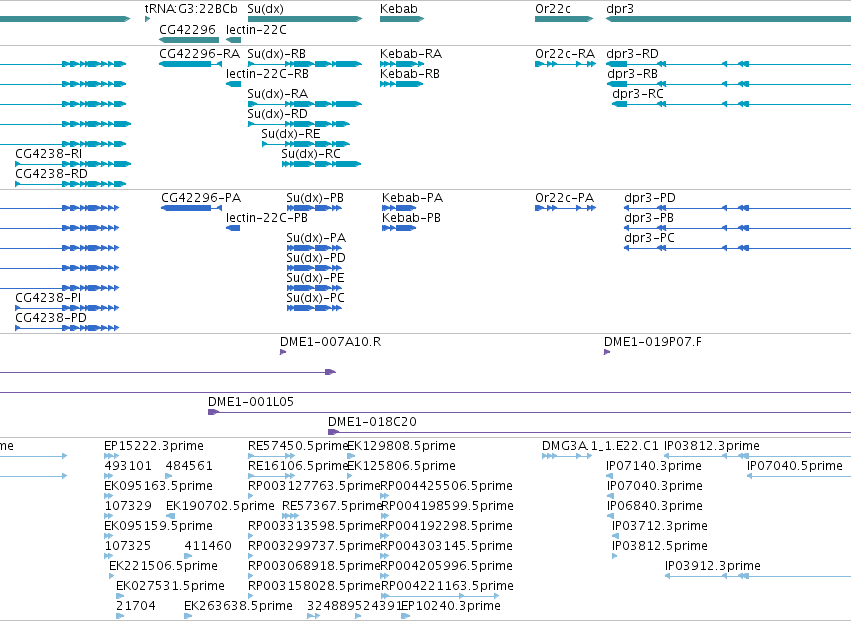Select the Or22c-RA transcript label
Image resolution: width=851 pixels, height=621 pixels.
565,54
